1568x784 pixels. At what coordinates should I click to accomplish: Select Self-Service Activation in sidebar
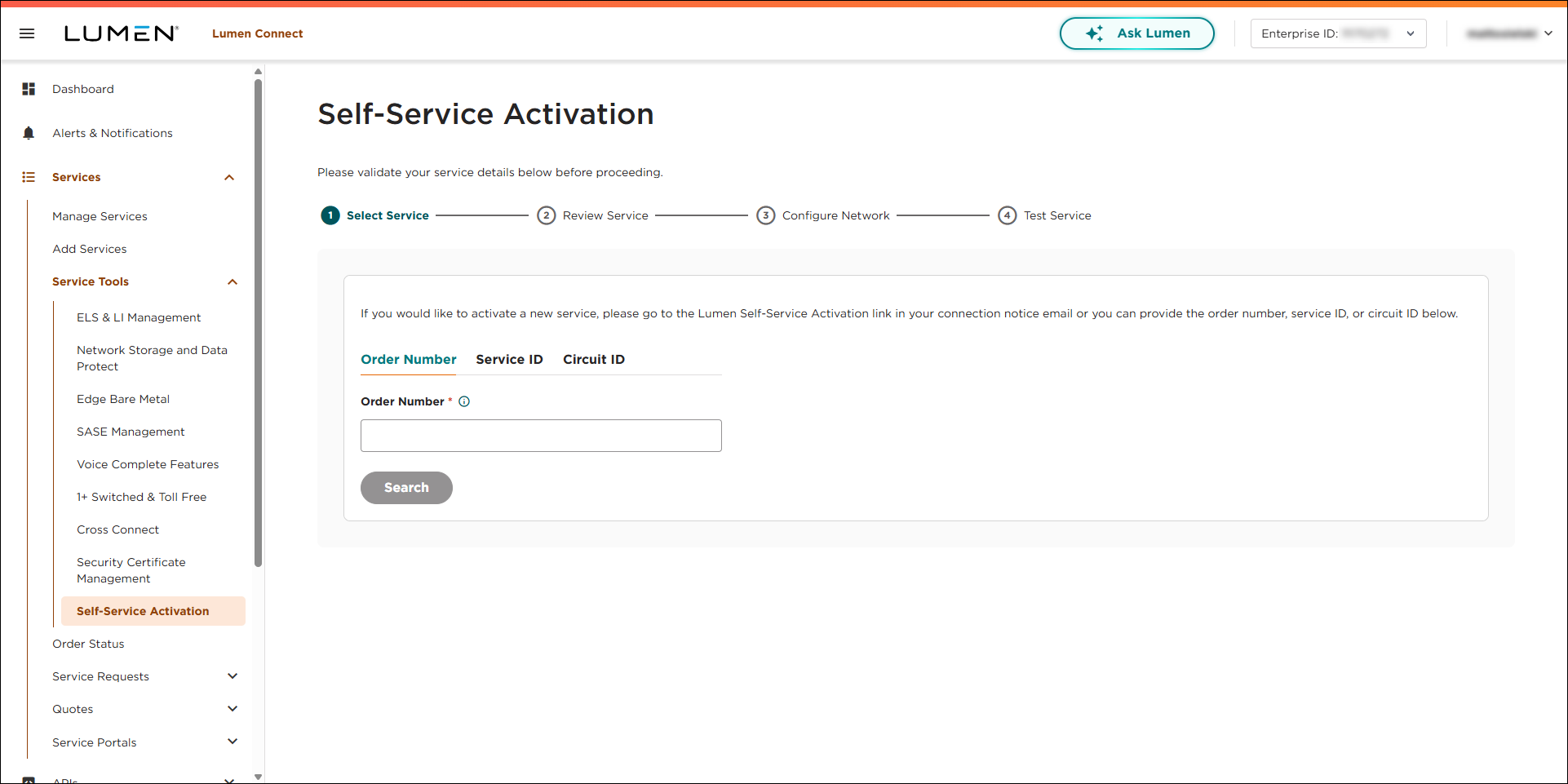click(x=153, y=611)
